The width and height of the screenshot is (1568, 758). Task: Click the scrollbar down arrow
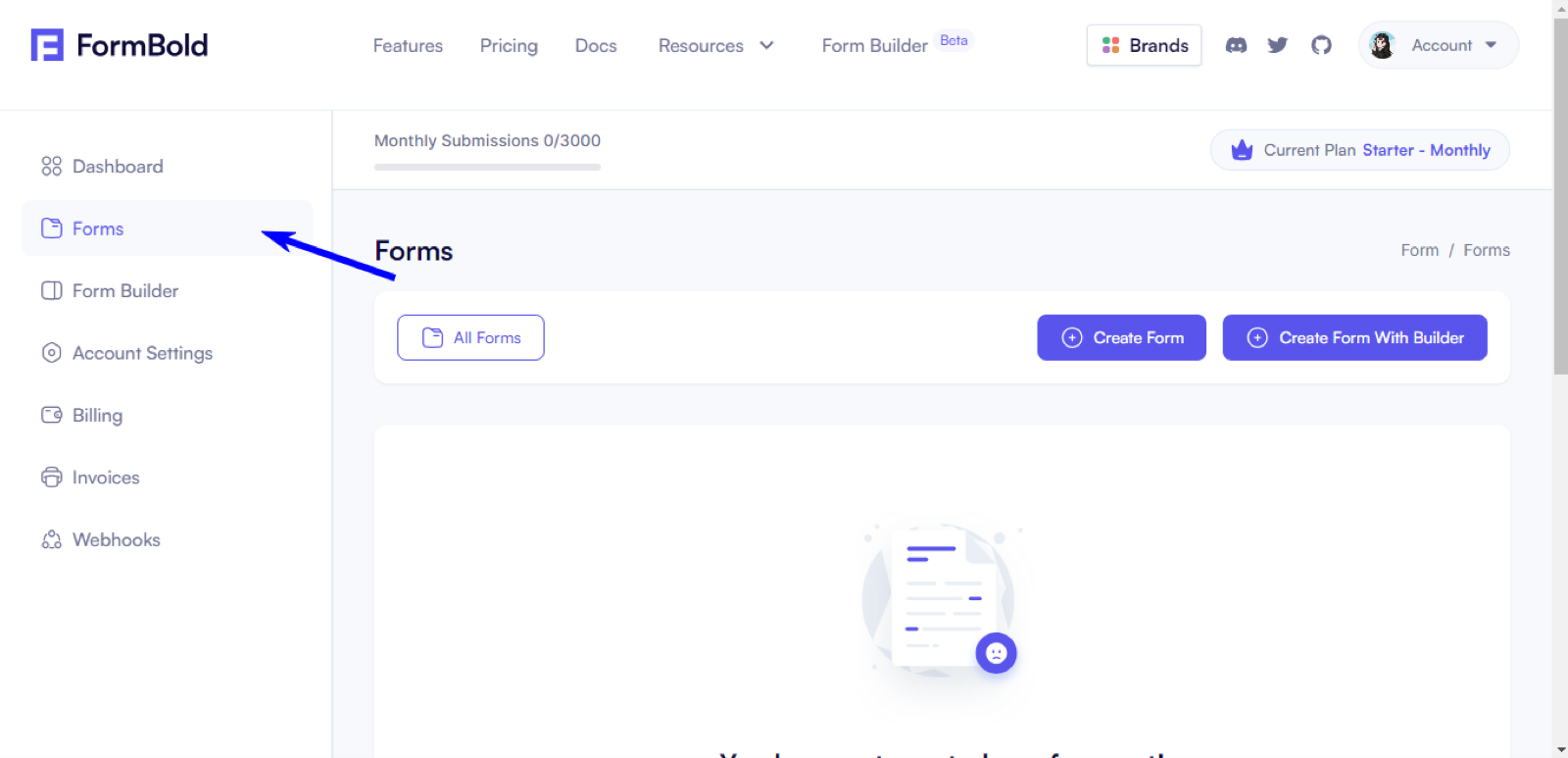click(1560, 750)
